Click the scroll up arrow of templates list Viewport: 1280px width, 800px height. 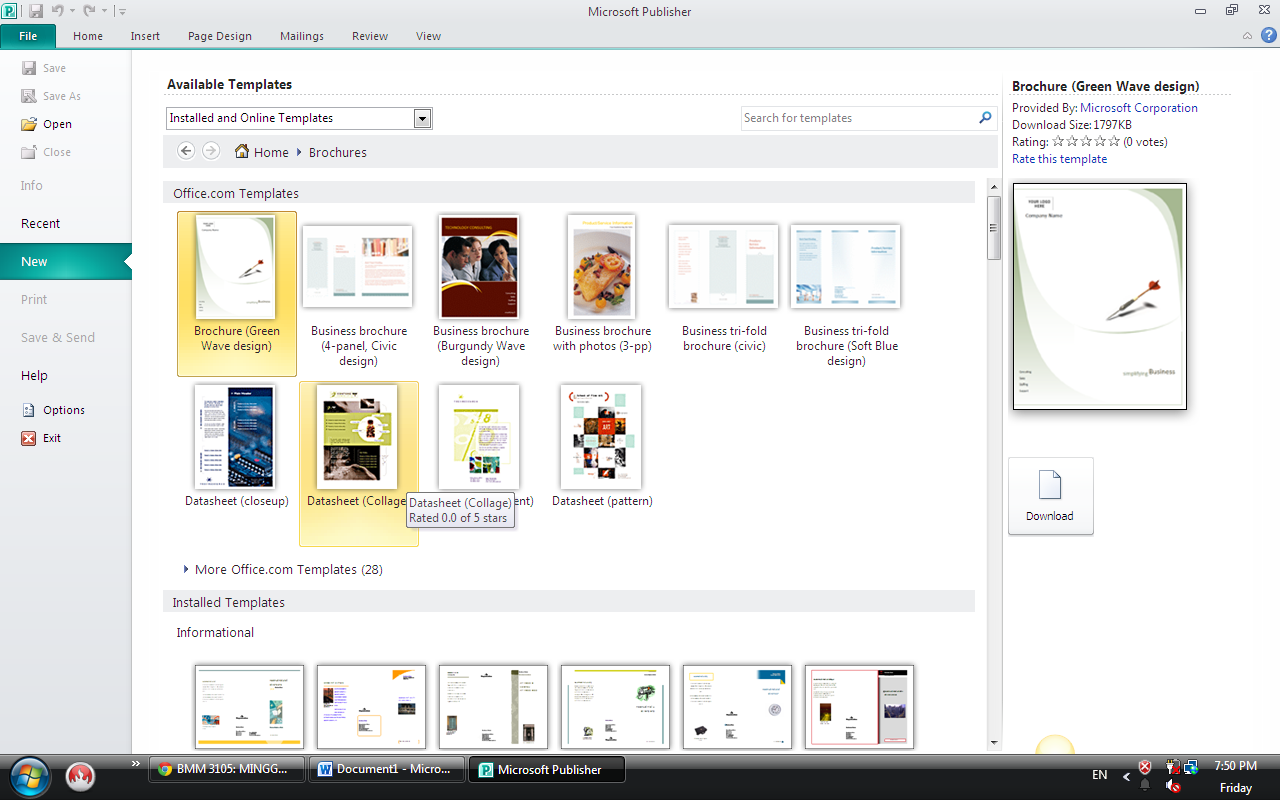point(994,187)
